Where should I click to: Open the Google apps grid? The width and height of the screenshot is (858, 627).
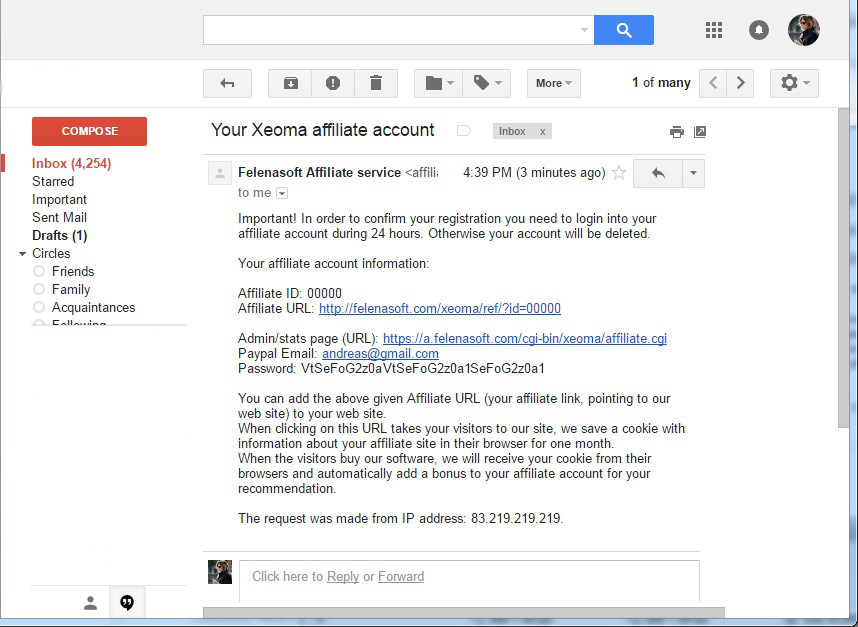(x=714, y=30)
